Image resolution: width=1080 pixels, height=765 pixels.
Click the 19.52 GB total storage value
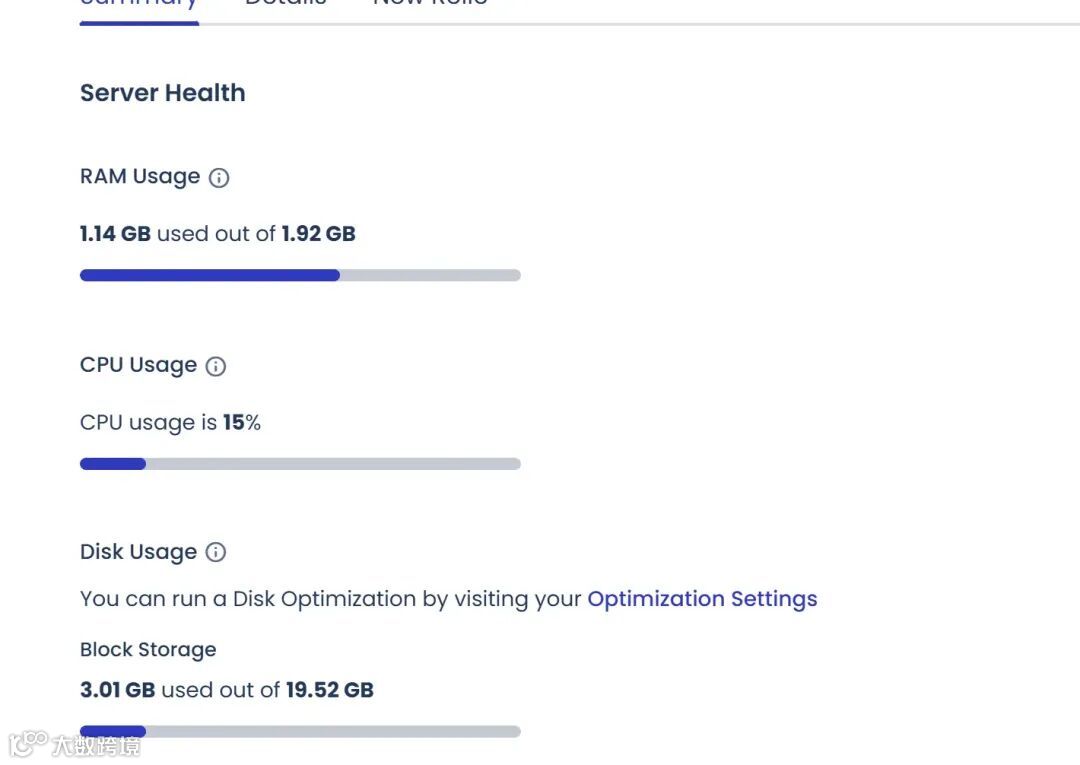[x=329, y=690]
